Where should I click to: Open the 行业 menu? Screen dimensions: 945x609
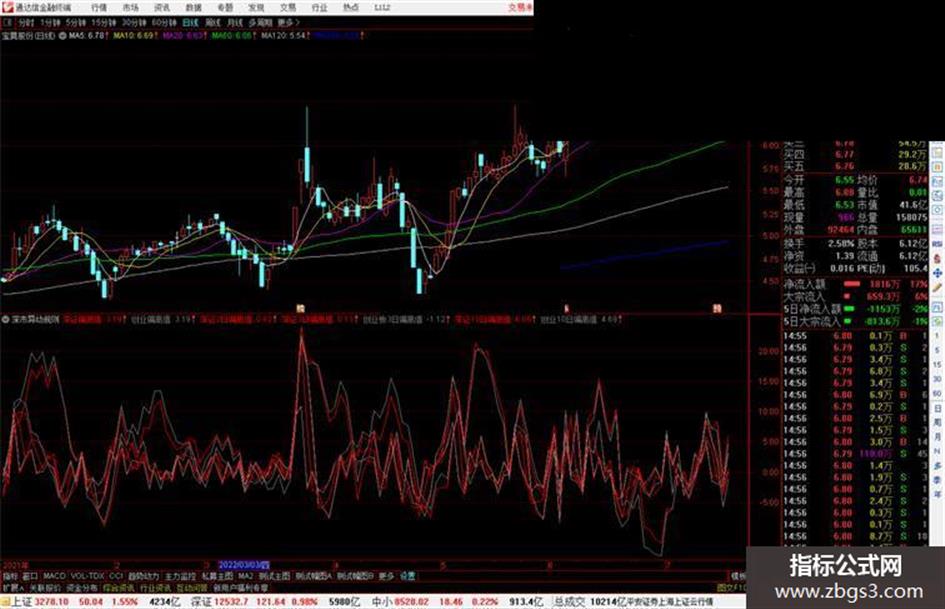pyautogui.click(x=319, y=8)
